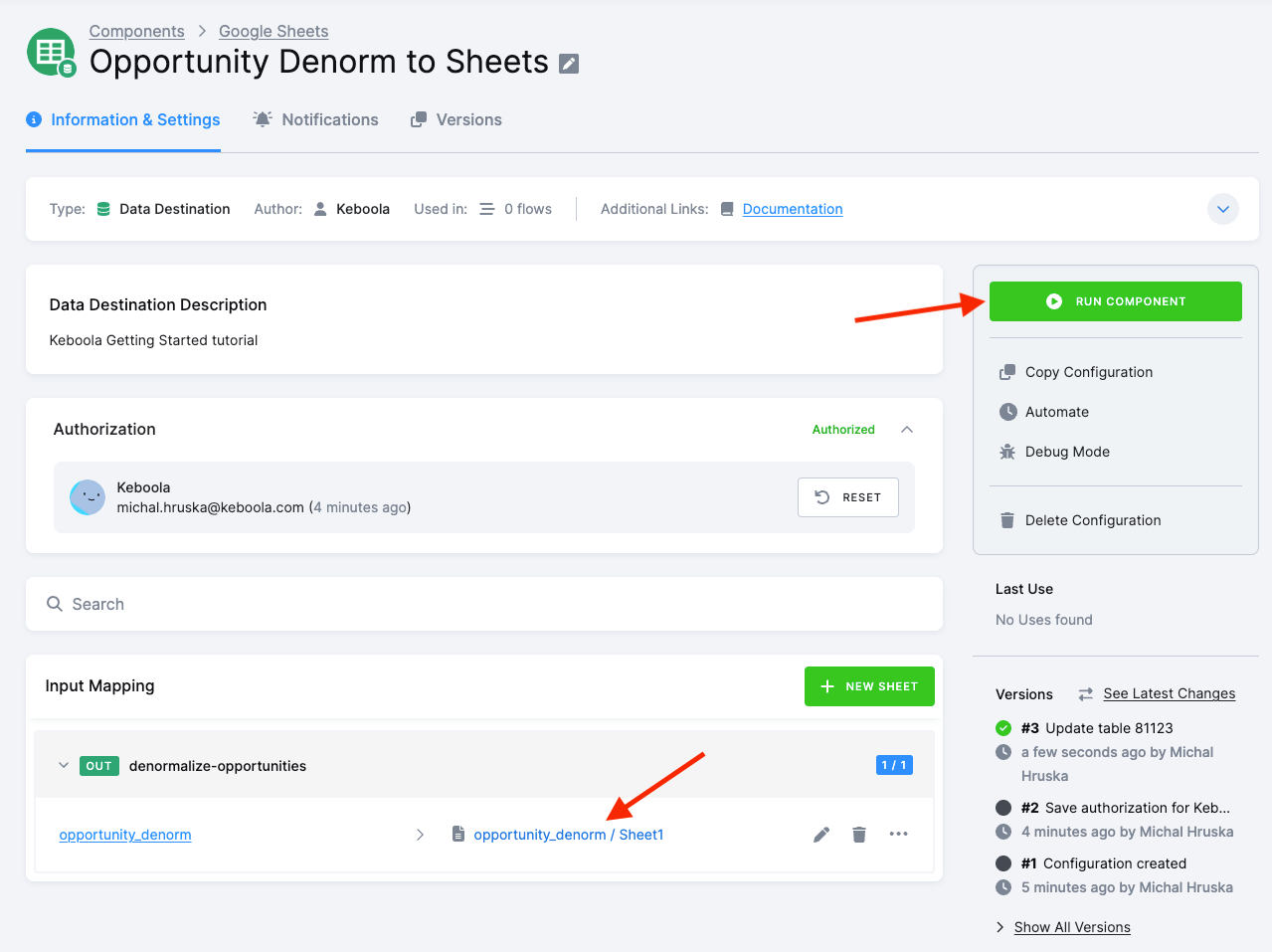The height and width of the screenshot is (952, 1272).
Task: Click the pencil icon to rename configuration title
Action: (569, 64)
